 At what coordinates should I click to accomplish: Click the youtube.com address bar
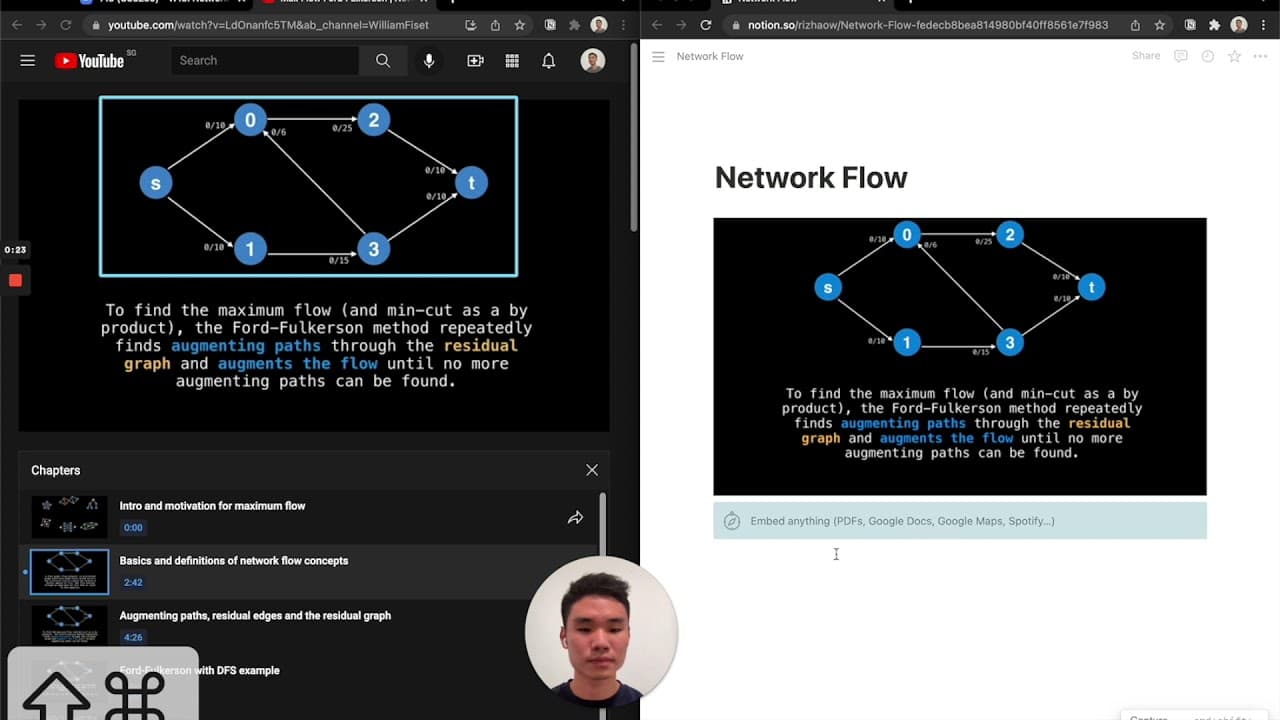pos(270,25)
